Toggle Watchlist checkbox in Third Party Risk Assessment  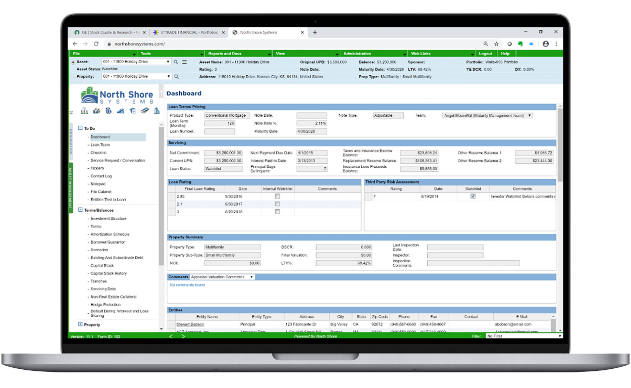click(473, 196)
